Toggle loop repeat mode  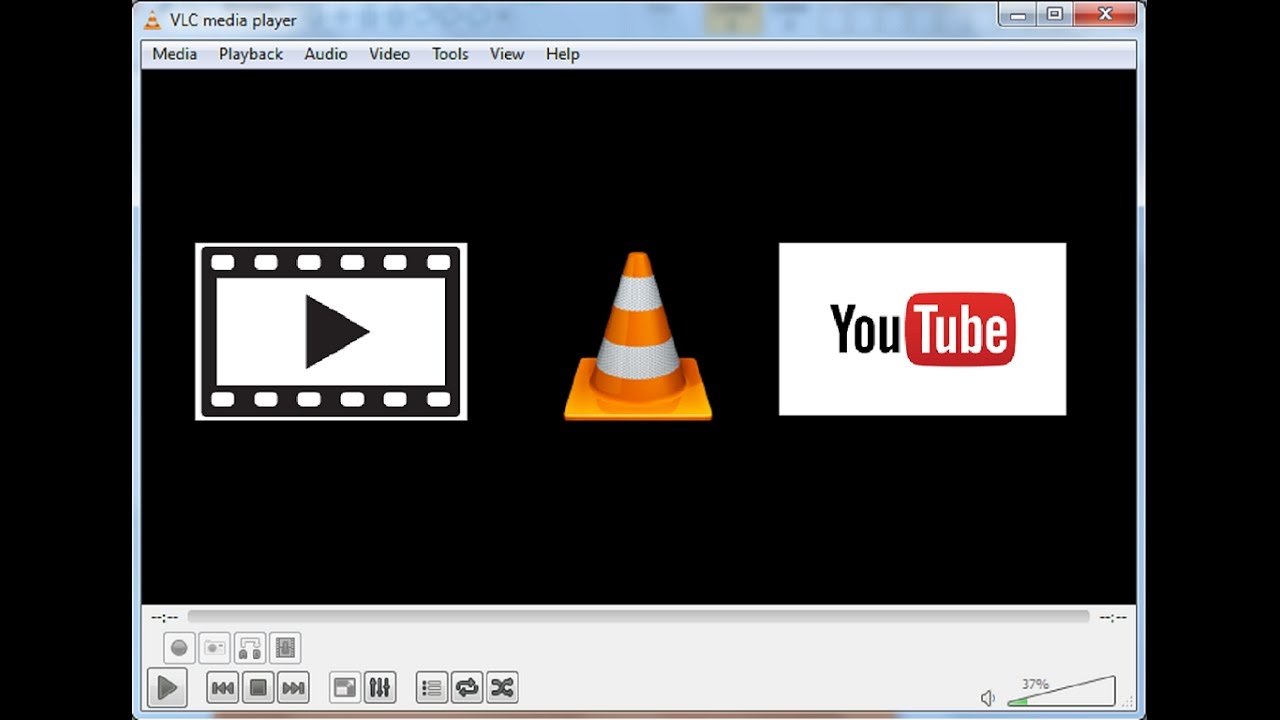(x=466, y=688)
